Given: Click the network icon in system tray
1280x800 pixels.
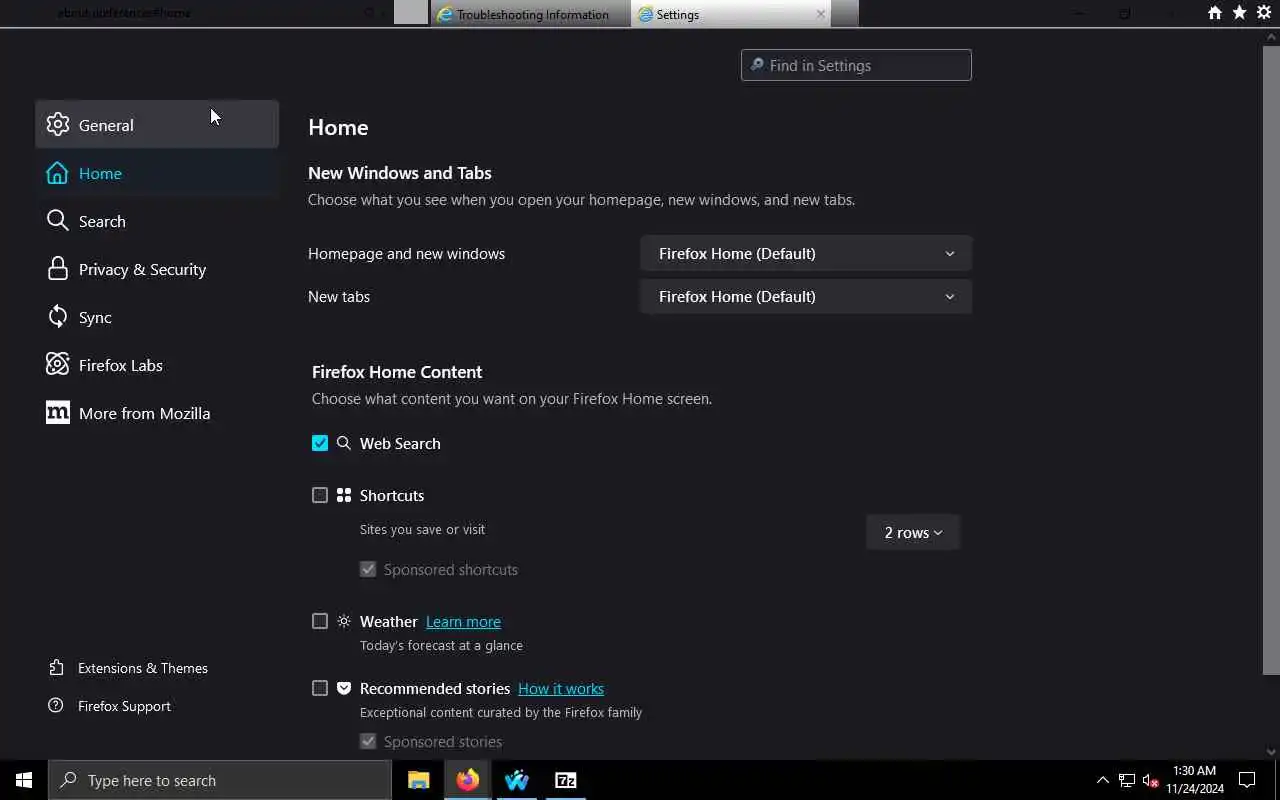Looking at the screenshot, I should (1127, 781).
